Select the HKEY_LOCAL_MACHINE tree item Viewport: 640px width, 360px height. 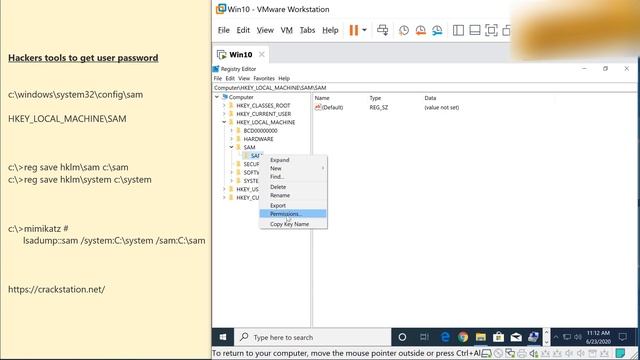(x=265, y=122)
